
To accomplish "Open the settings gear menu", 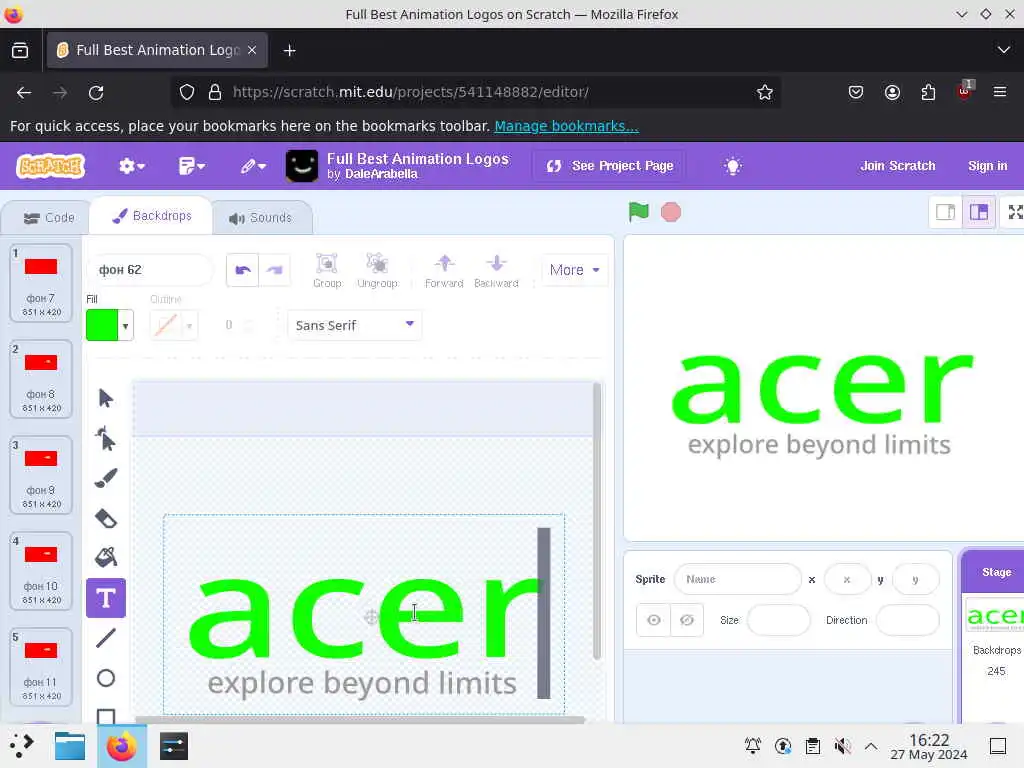I will point(131,166).
